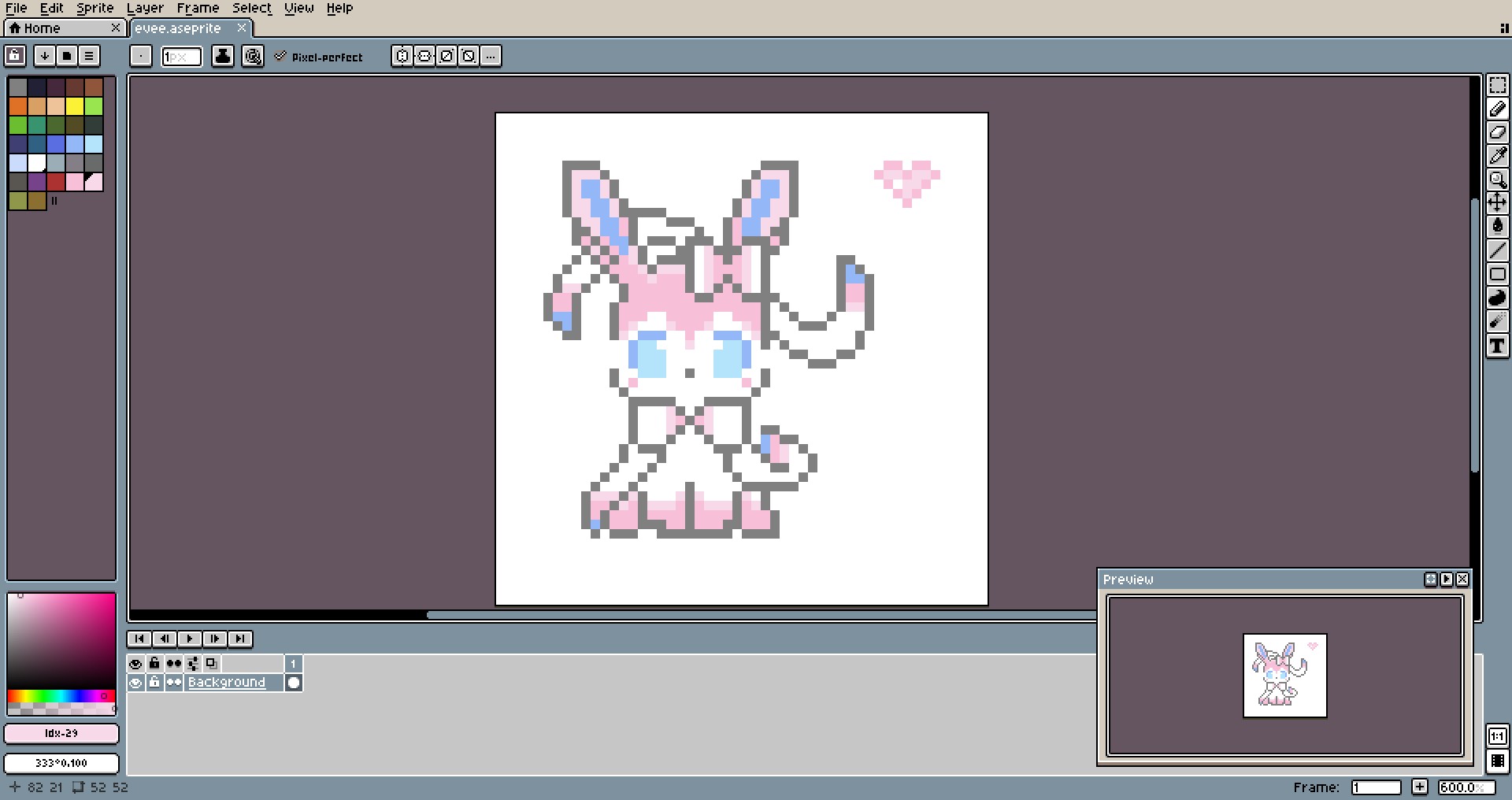Toggle continuous mode in timeline header

coord(173,664)
